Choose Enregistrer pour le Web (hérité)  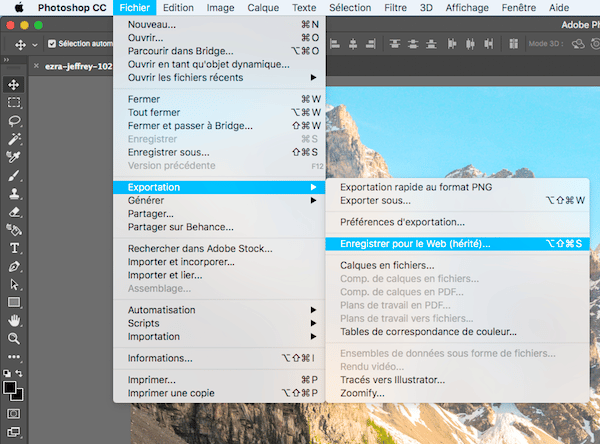point(415,243)
